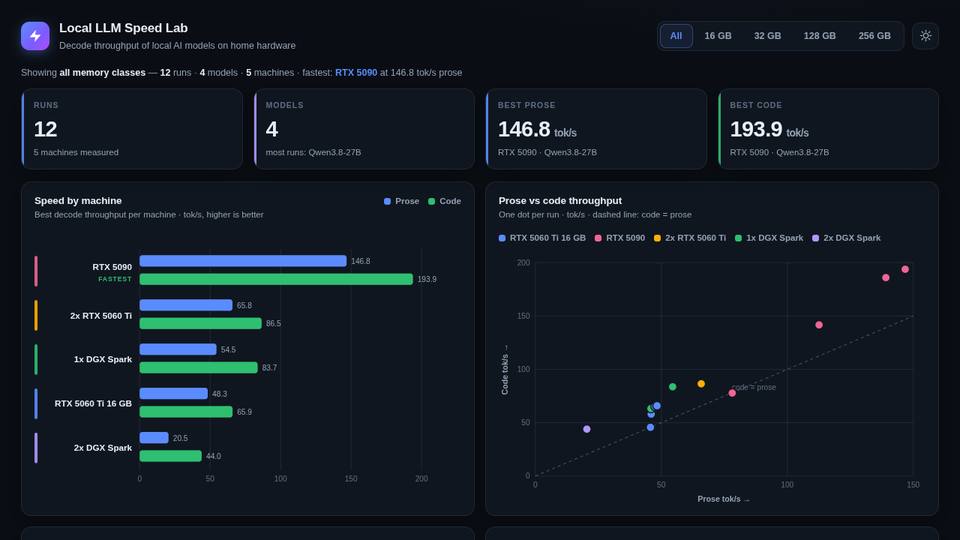Click 'most runs: Qwen3.8-27B' text
The height and width of the screenshot is (540, 960).
(x=313, y=152)
